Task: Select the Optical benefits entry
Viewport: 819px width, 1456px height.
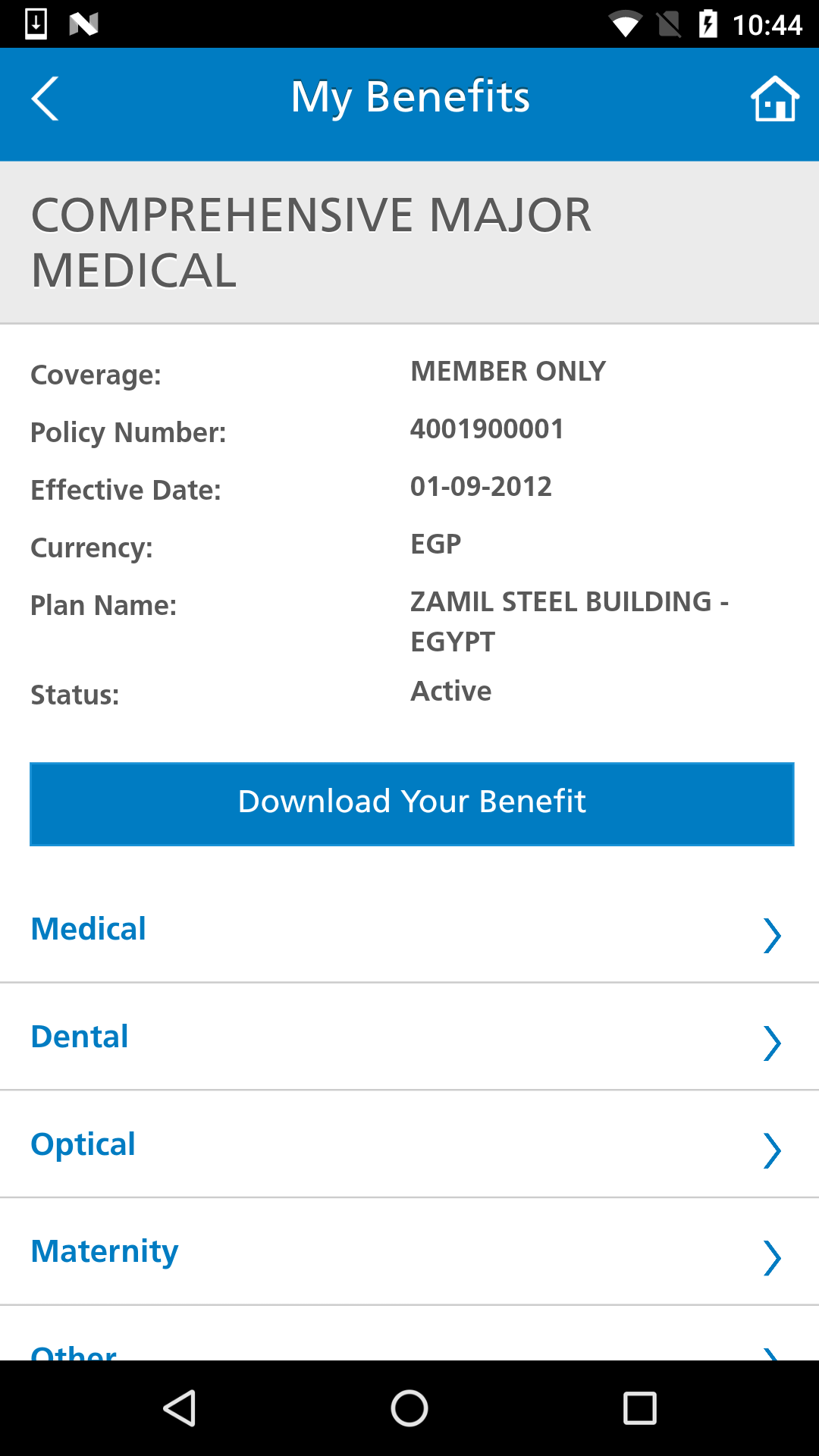Action: tap(409, 1145)
